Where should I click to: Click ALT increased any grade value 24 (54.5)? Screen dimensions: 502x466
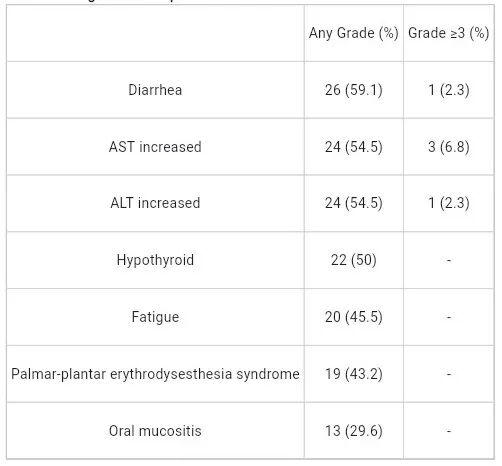pyautogui.click(x=354, y=203)
